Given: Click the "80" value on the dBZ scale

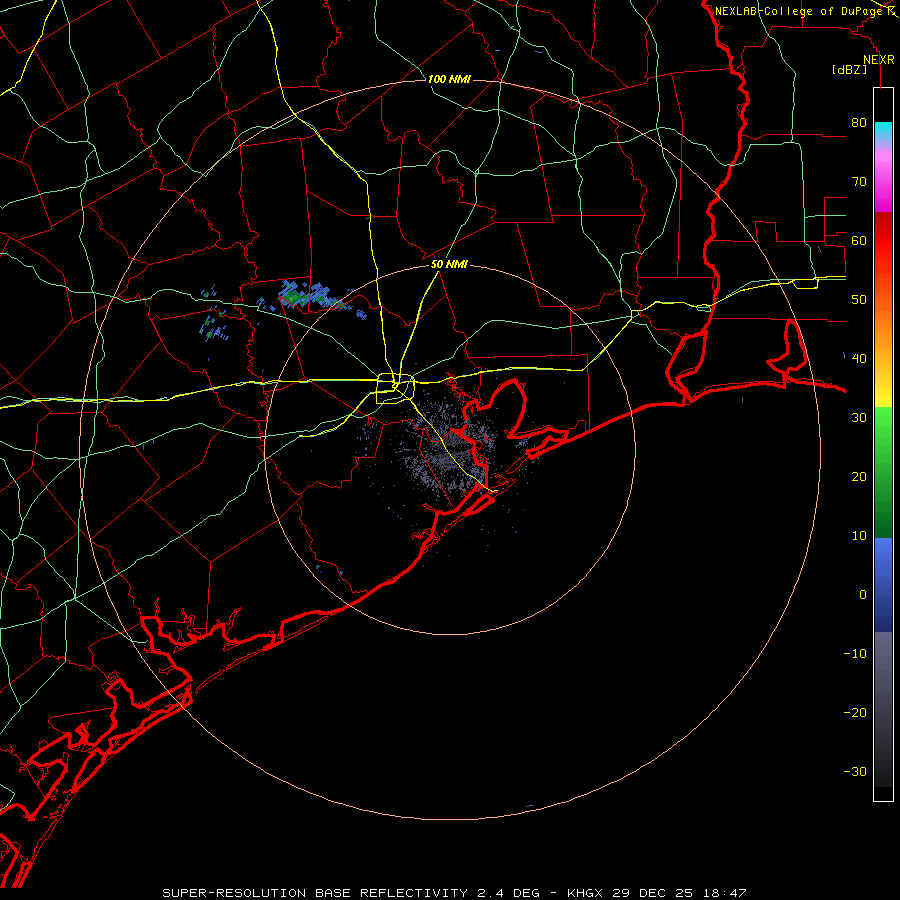Looking at the screenshot, I should pos(859,123).
